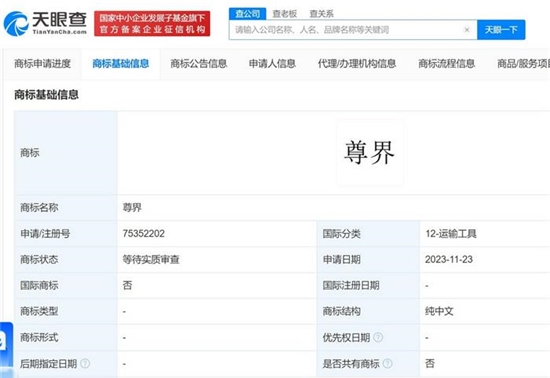Image resolution: width=550 pixels, height=378 pixels.
Task: Click the 商标基础信息 section heading
Action: (46, 95)
